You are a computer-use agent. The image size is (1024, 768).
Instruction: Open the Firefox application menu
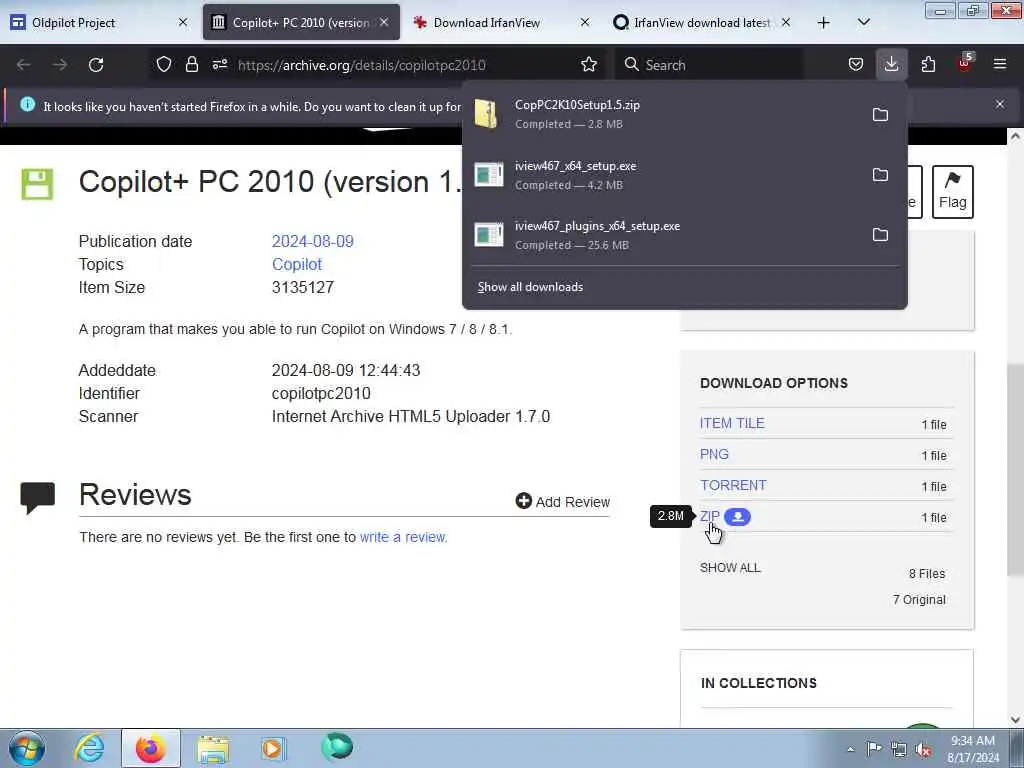[x=1000, y=64]
